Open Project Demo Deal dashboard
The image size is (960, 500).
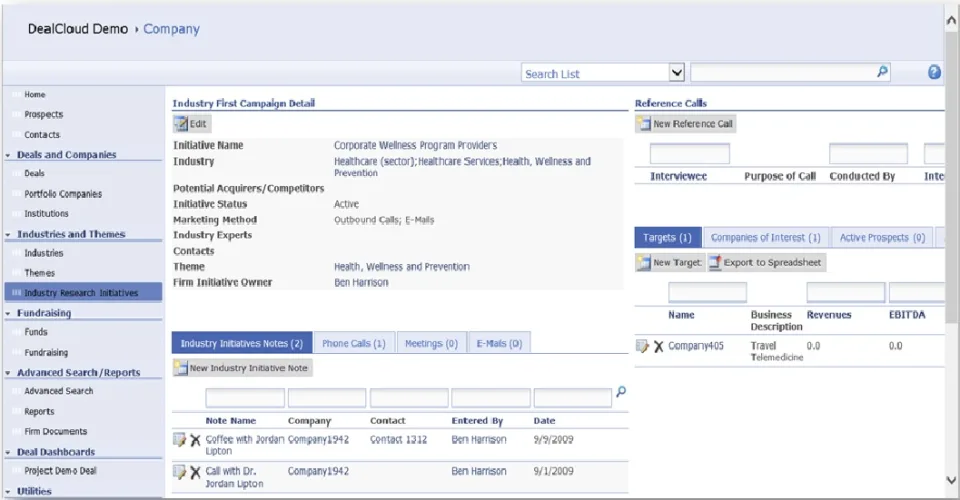(60, 471)
